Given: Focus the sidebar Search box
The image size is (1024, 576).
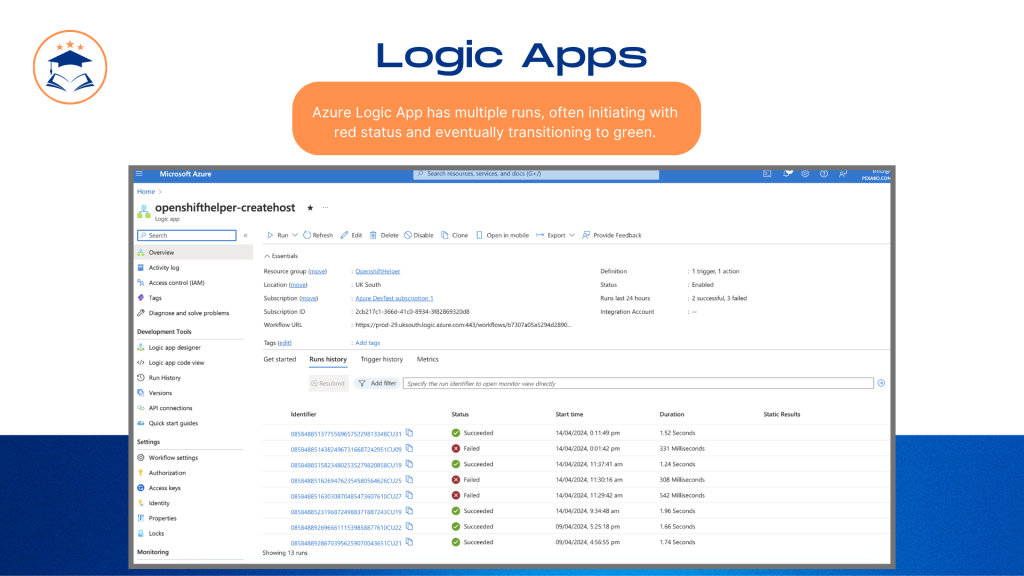Looking at the screenshot, I should [x=187, y=235].
